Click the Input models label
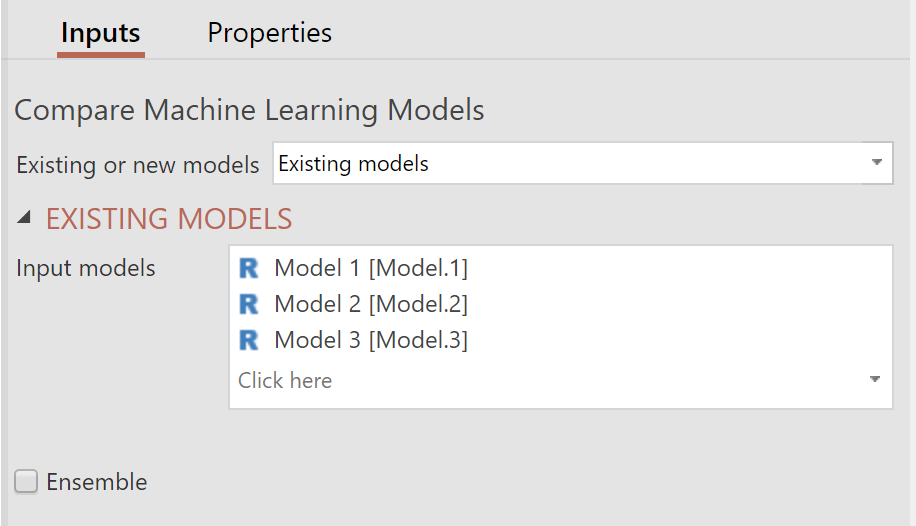 [x=86, y=268]
